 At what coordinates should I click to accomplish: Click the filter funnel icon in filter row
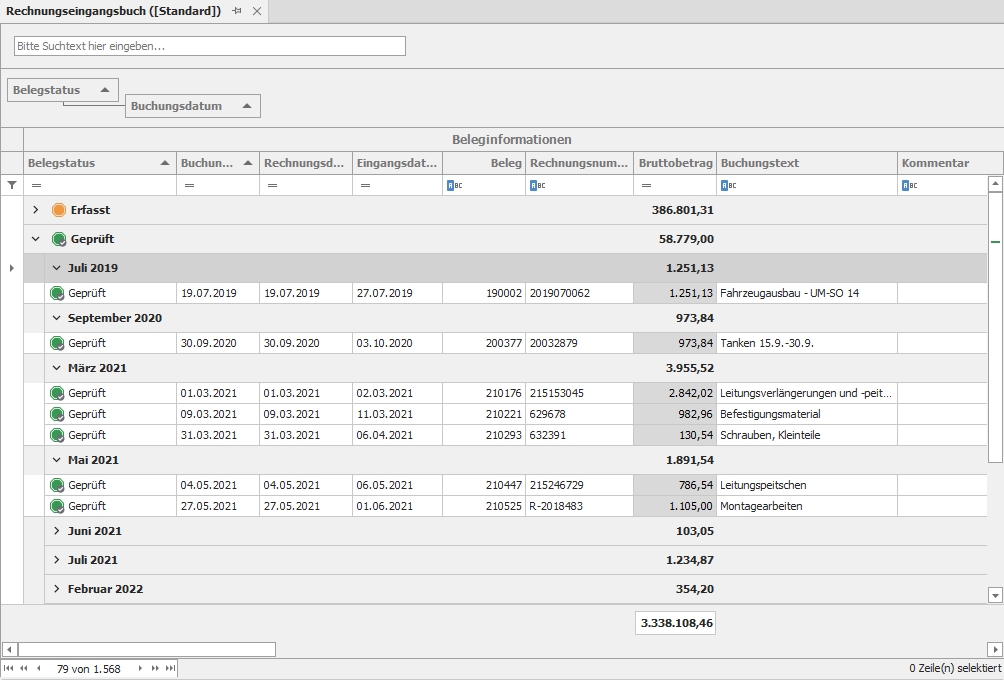pyautogui.click(x=12, y=185)
